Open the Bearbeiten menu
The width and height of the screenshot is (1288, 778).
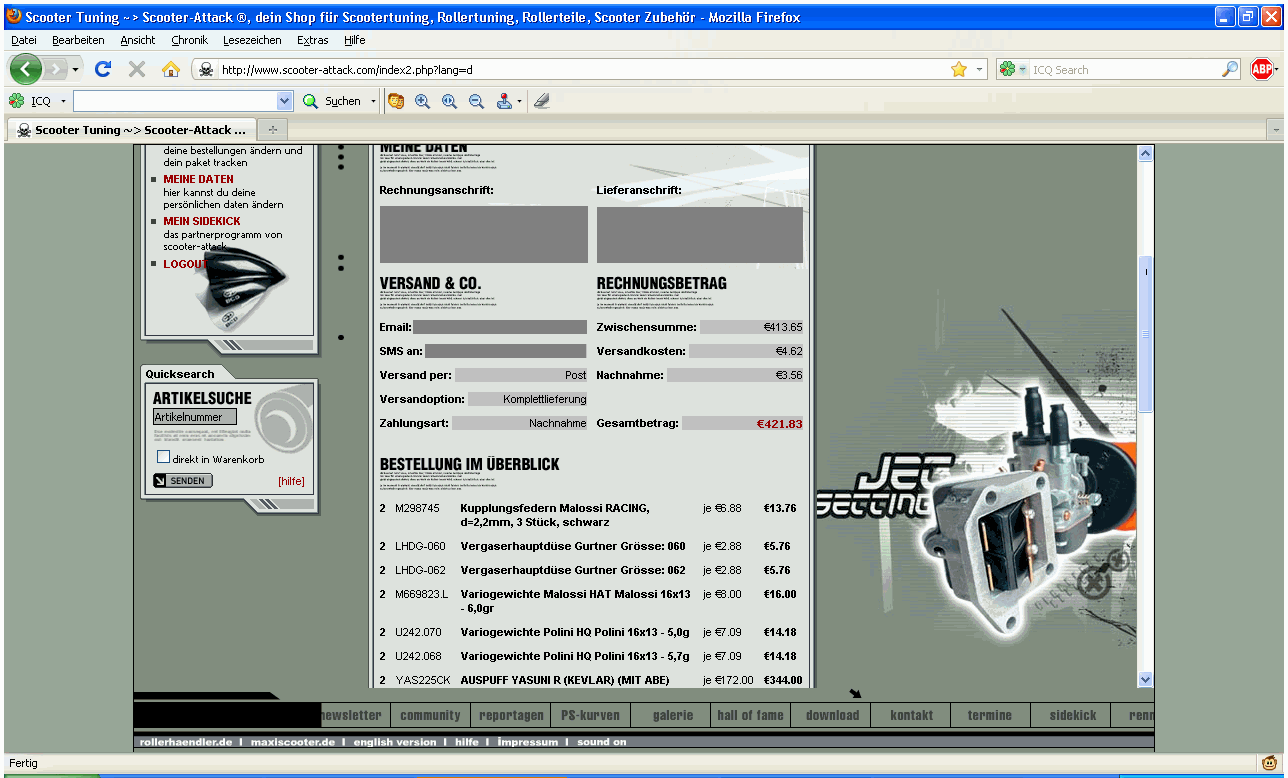point(78,40)
